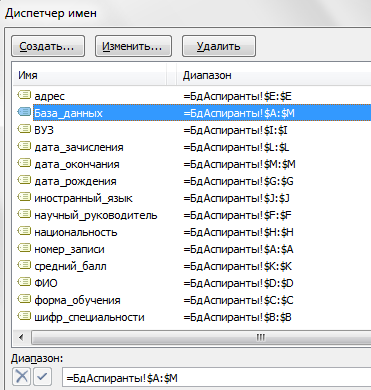
Task: Click range =БдАспиранты!$L:$L in list
Action: (x=236, y=147)
